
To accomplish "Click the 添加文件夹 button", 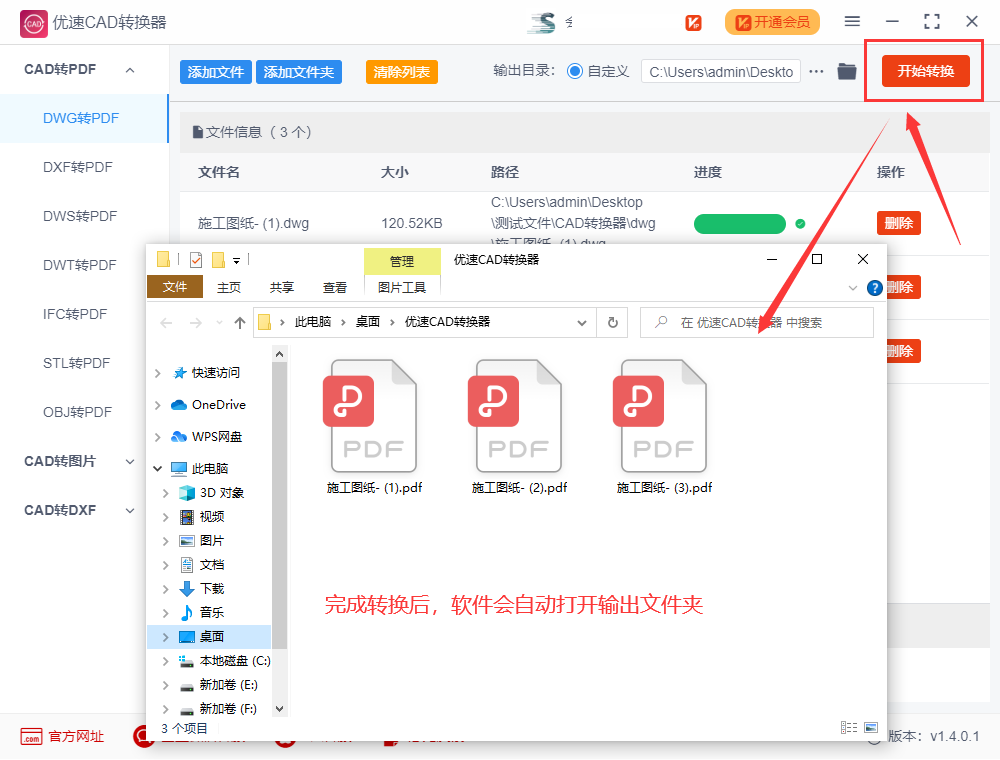I will click(298, 72).
